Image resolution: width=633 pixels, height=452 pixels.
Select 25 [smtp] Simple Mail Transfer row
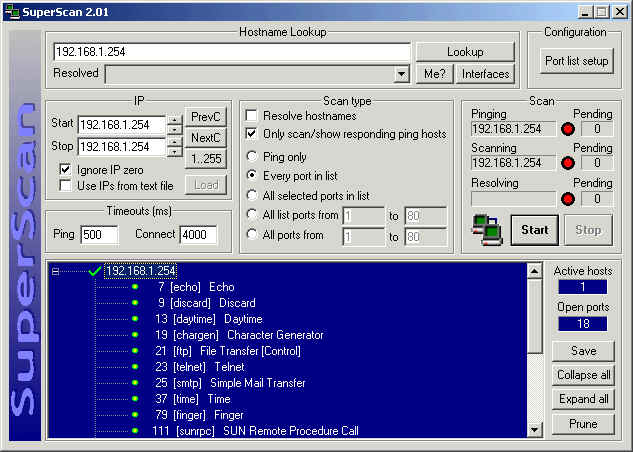[230, 383]
